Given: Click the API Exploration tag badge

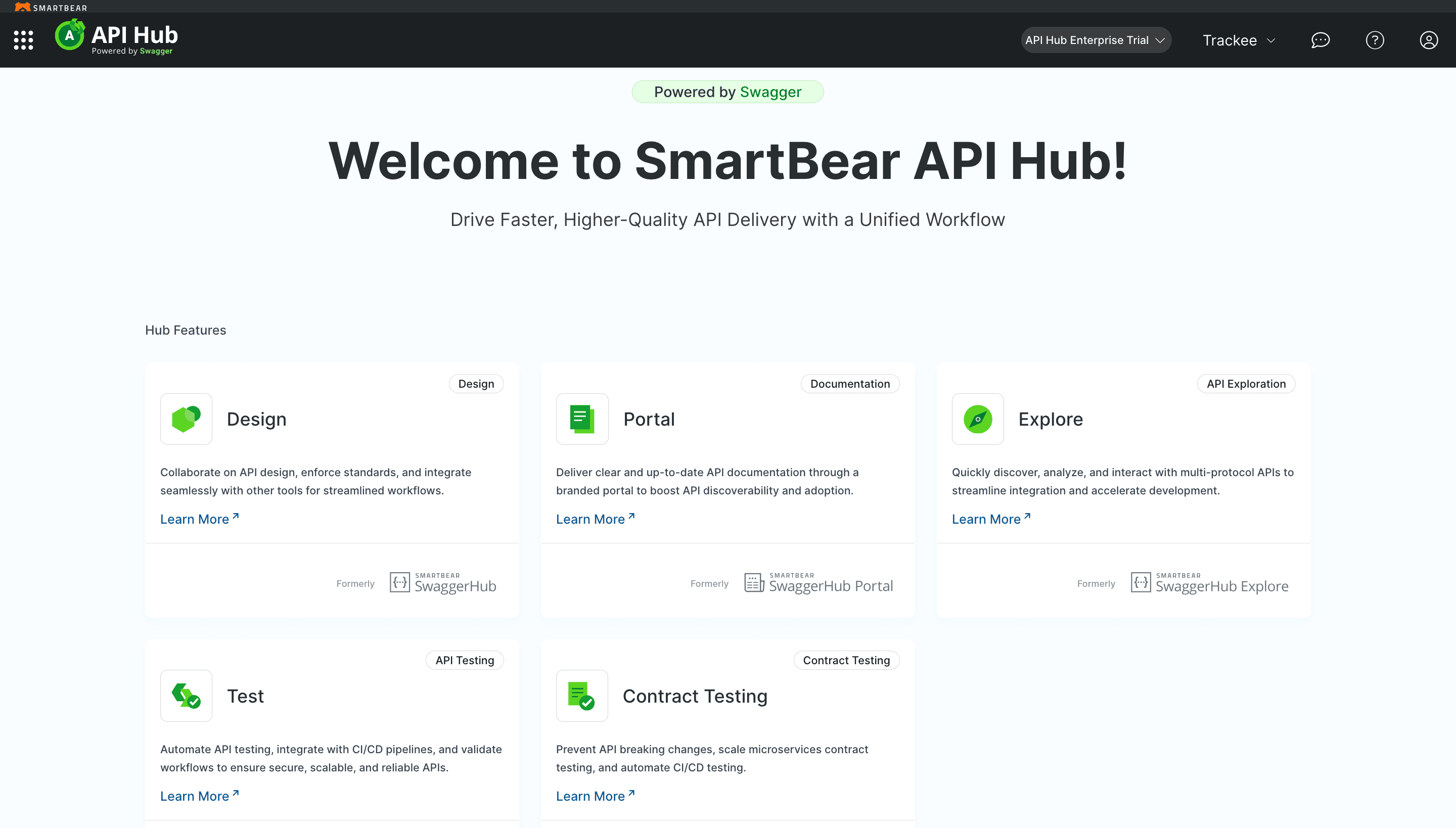Looking at the screenshot, I should click(1246, 384).
